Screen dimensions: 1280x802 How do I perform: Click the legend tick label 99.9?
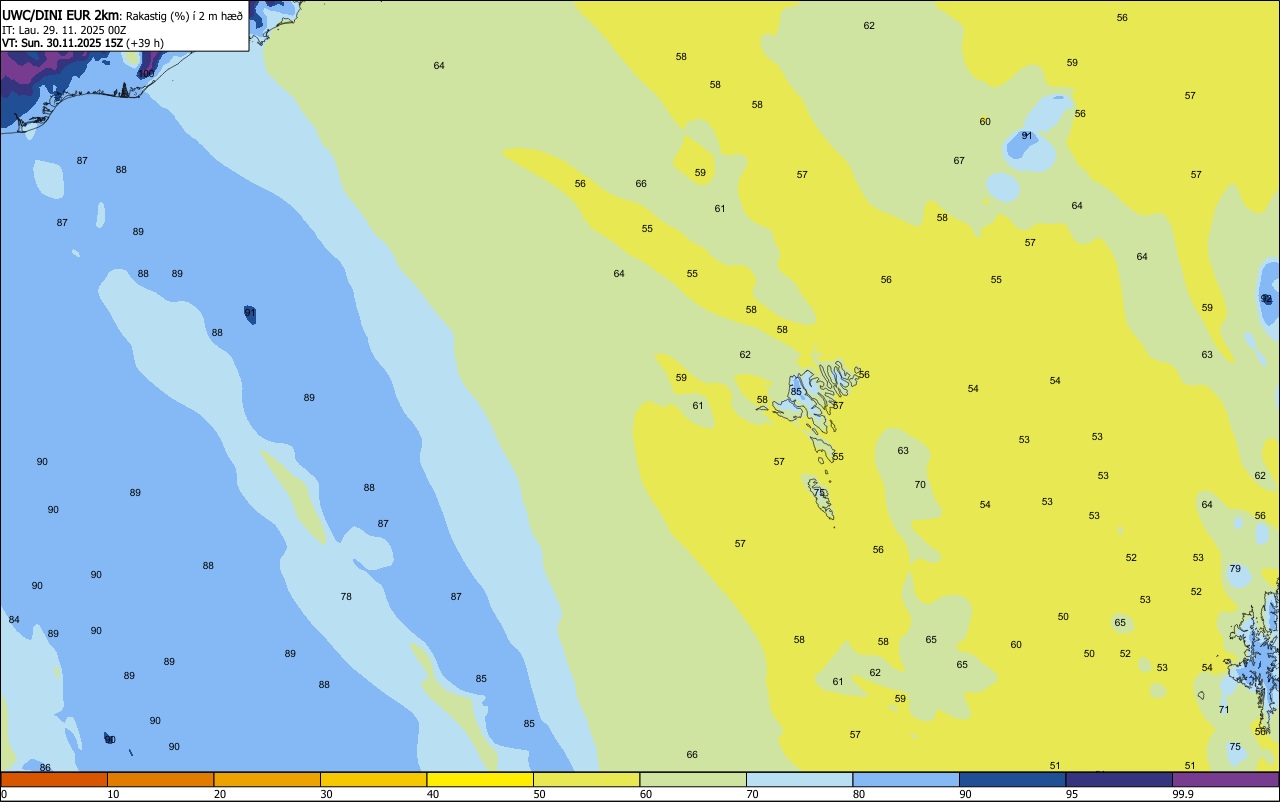[1182, 794]
